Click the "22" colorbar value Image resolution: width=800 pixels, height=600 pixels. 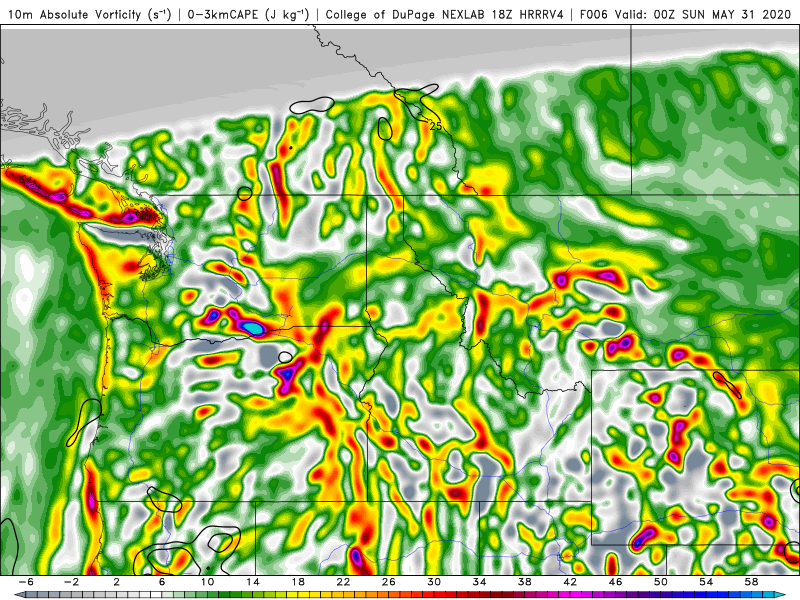[x=343, y=582]
